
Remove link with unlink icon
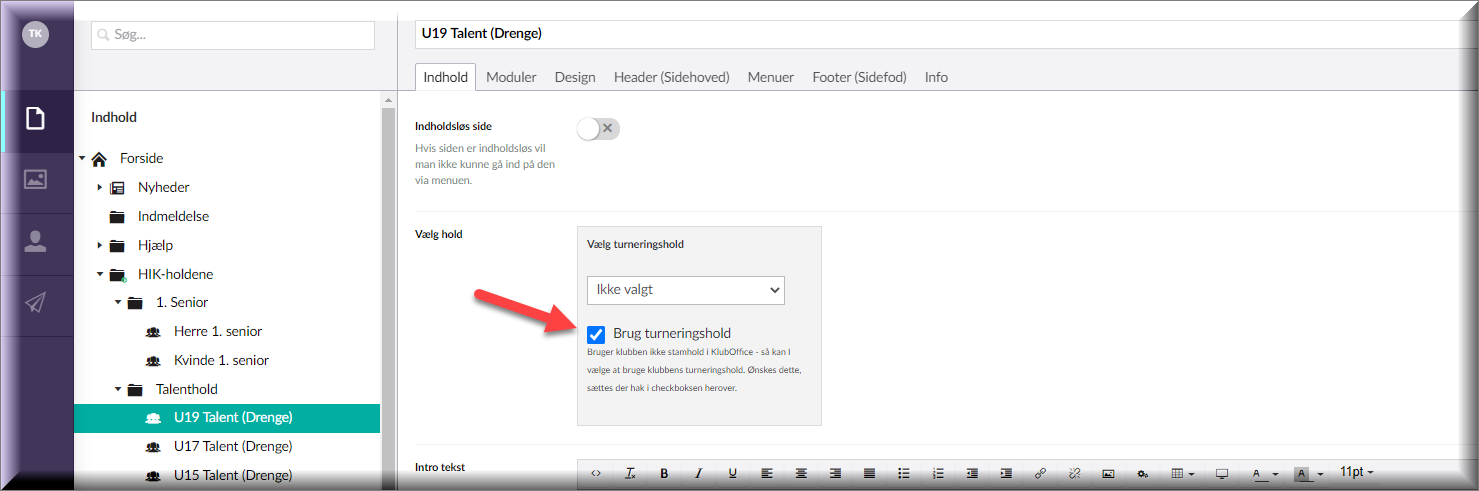point(1074,473)
